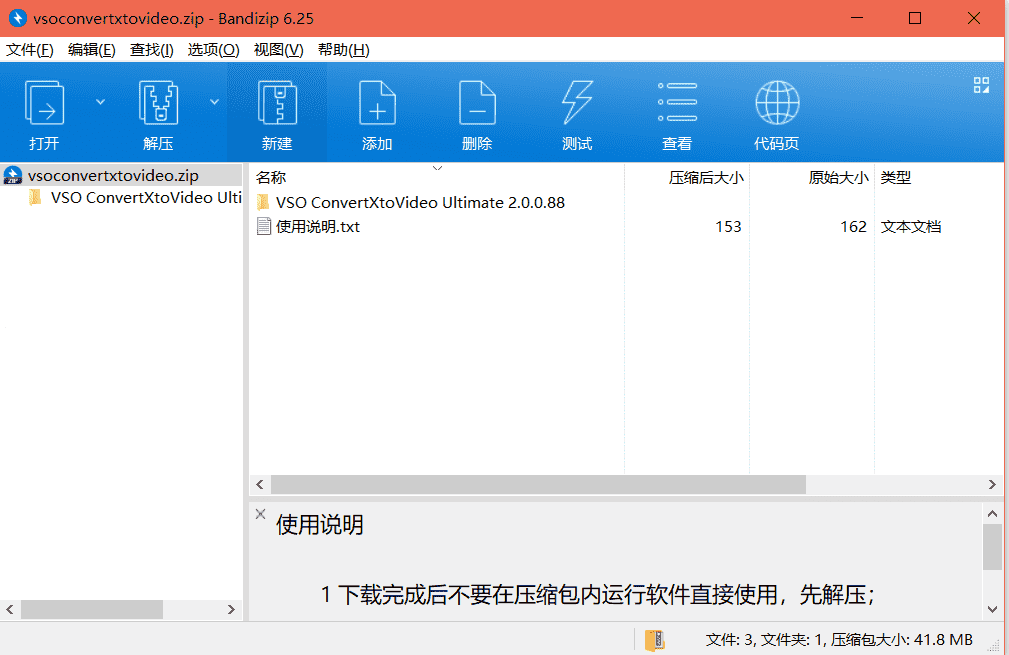Sort by the 压缩后大小 column header
Screen dimensions: 1009x655
[706, 178]
